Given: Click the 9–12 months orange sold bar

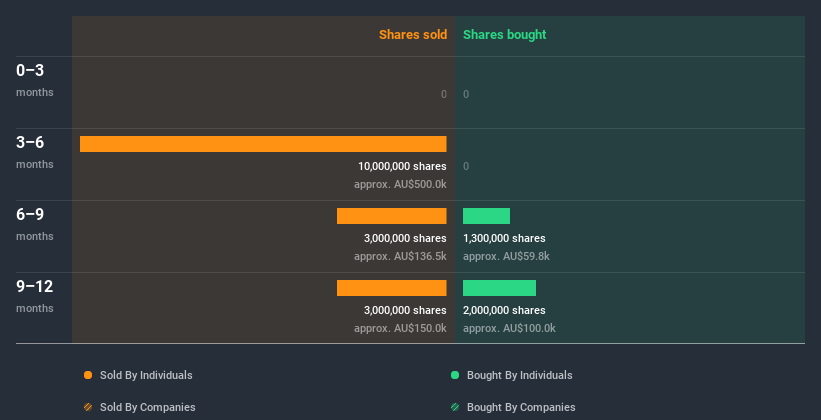Looking at the screenshot, I should tap(391, 288).
